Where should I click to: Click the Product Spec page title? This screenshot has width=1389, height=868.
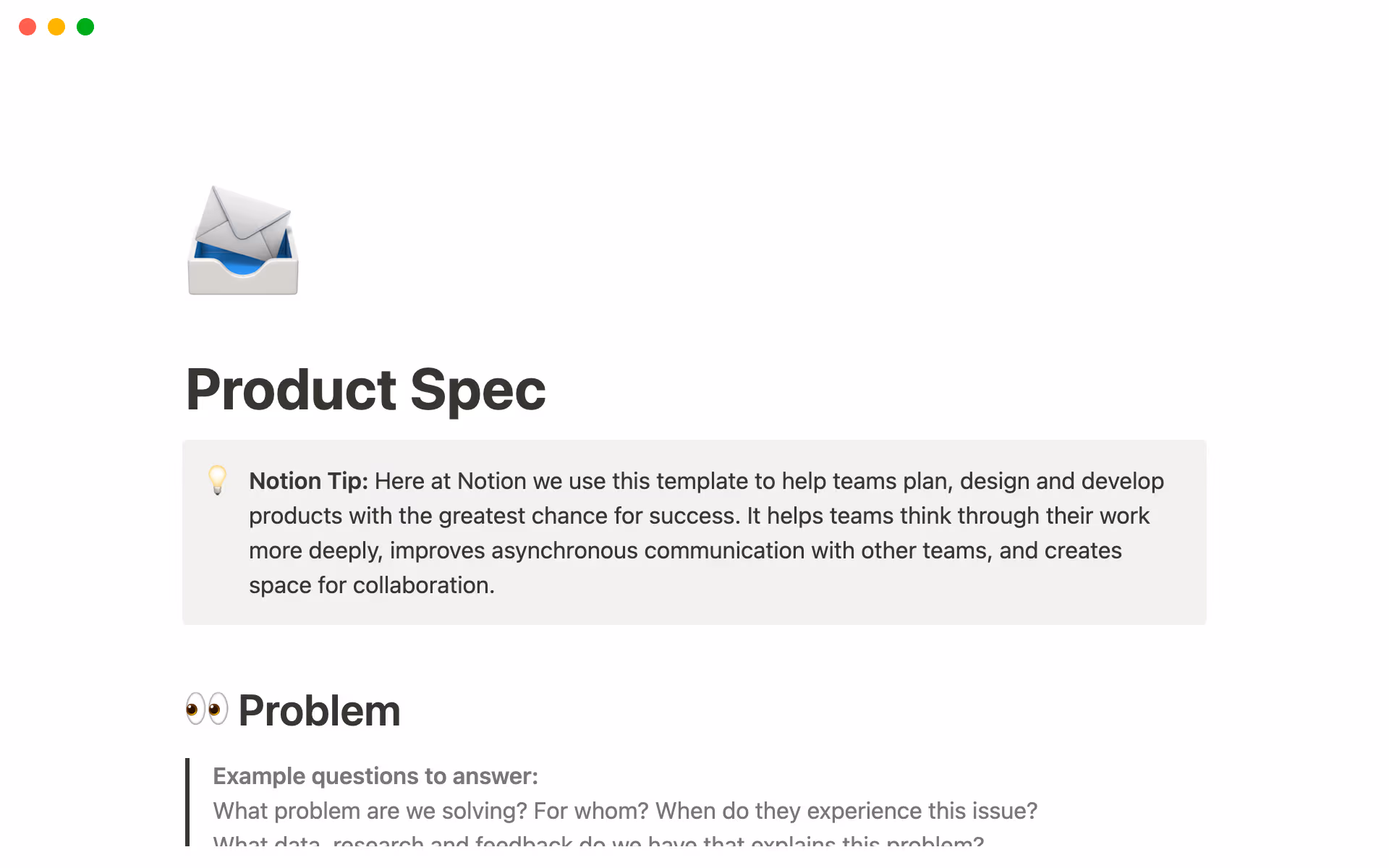point(365,391)
